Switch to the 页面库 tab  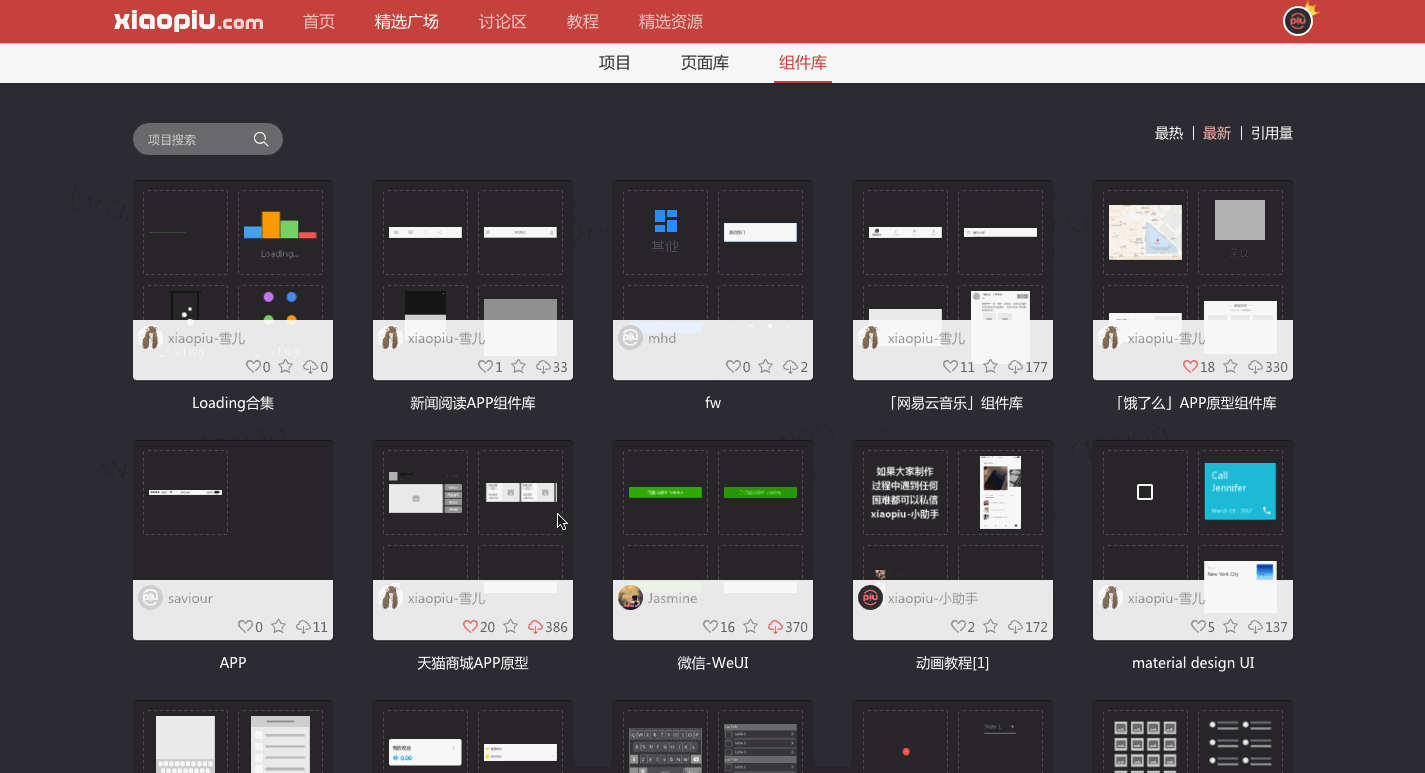[x=705, y=63]
